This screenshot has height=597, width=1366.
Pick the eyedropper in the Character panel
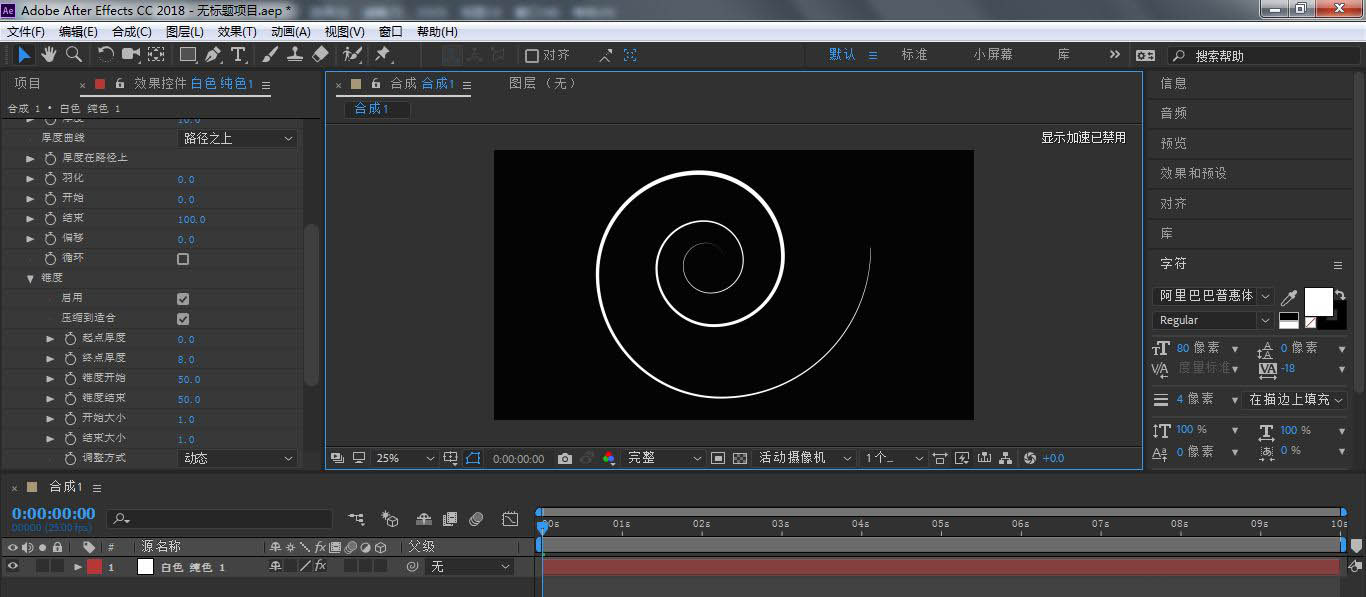tap(1290, 298)
